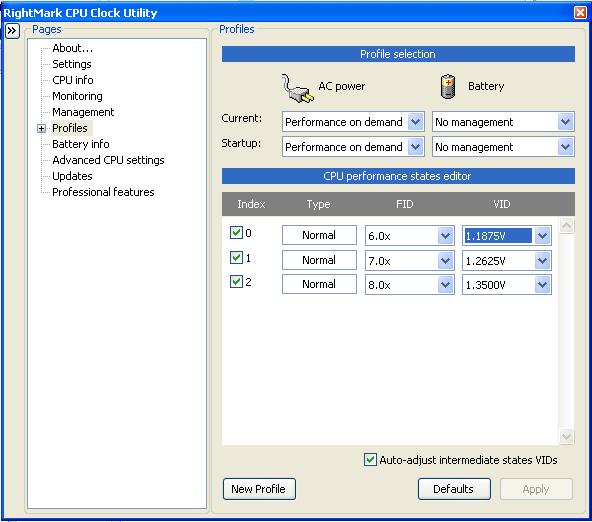This screenshot has width=592, height=522.
Task: Open the 7.0x FID dropdown
Action: (446, 260)
